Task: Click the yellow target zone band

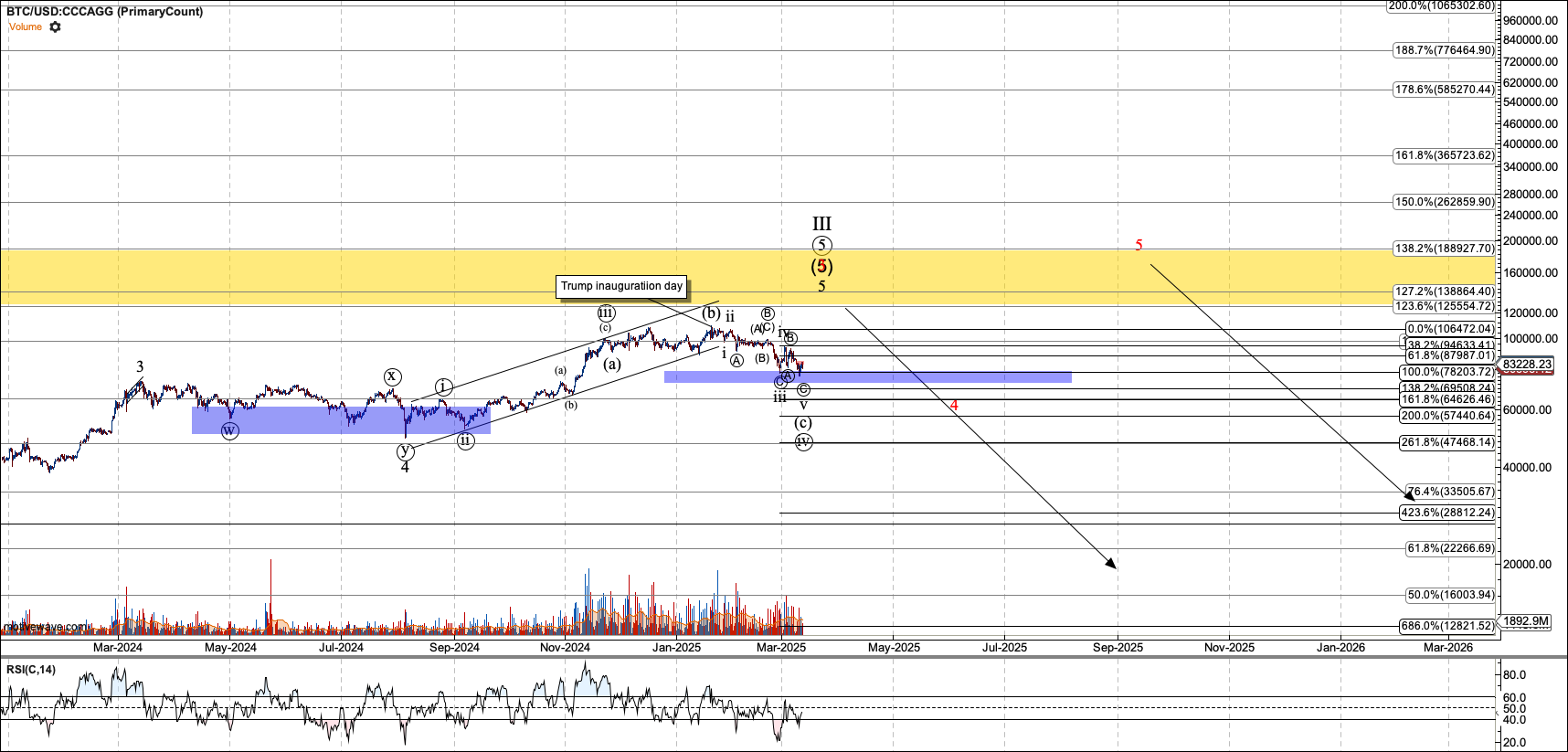Action: point(747,277)
